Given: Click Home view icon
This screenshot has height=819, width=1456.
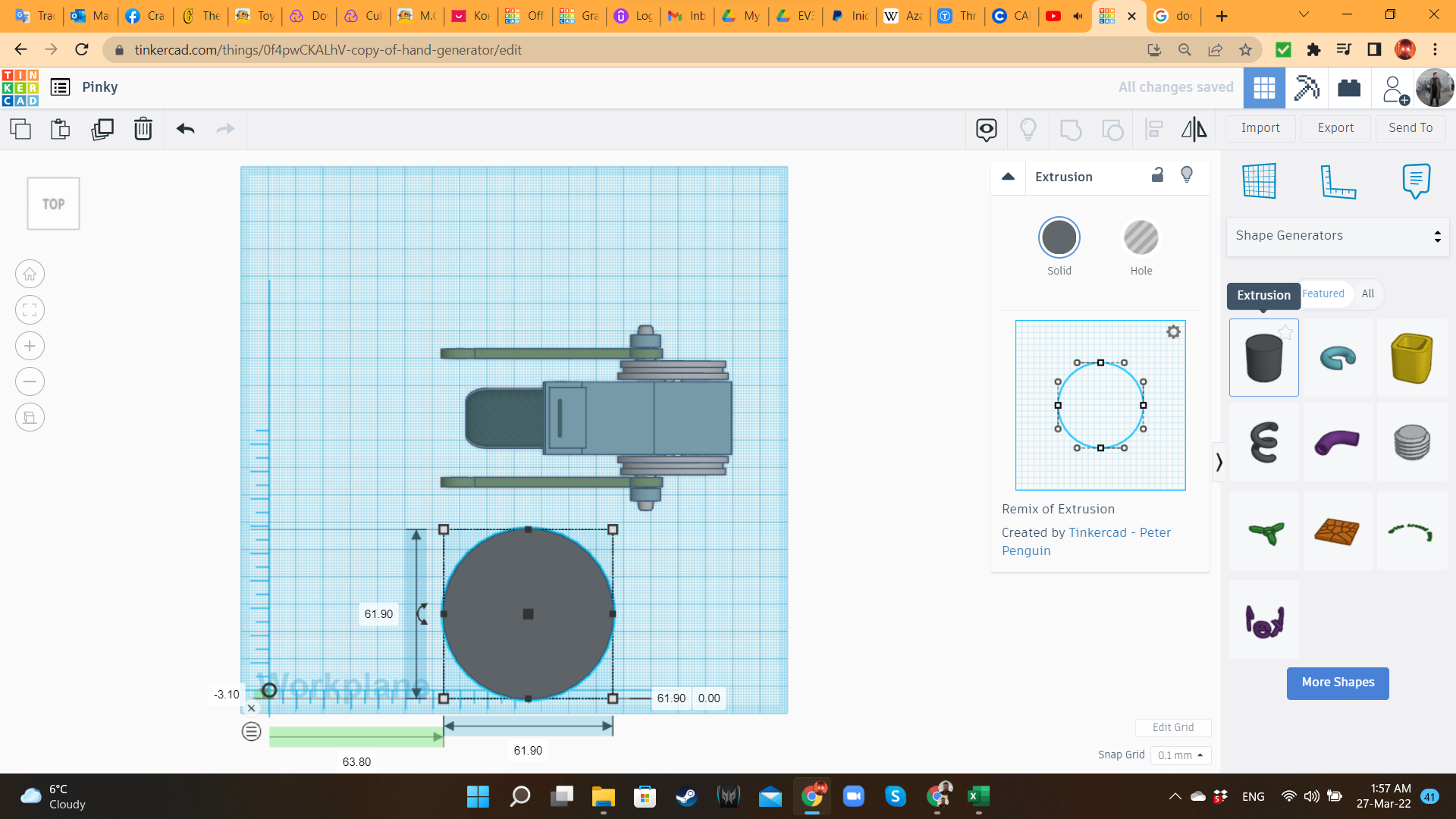Looking at the screenshot, I should tap(30, 275).
